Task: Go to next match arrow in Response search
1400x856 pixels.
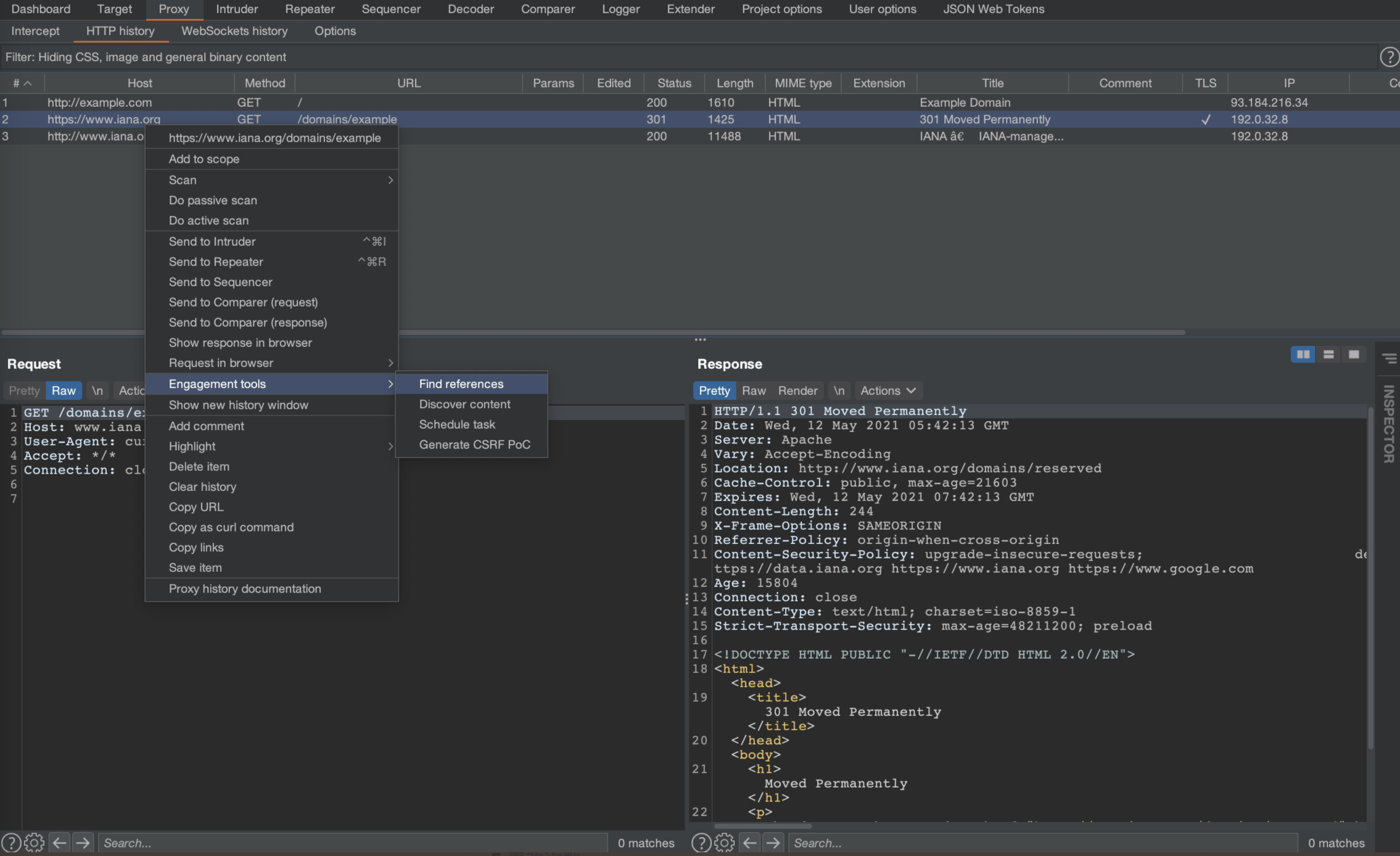Action: [x=773, y=842]
